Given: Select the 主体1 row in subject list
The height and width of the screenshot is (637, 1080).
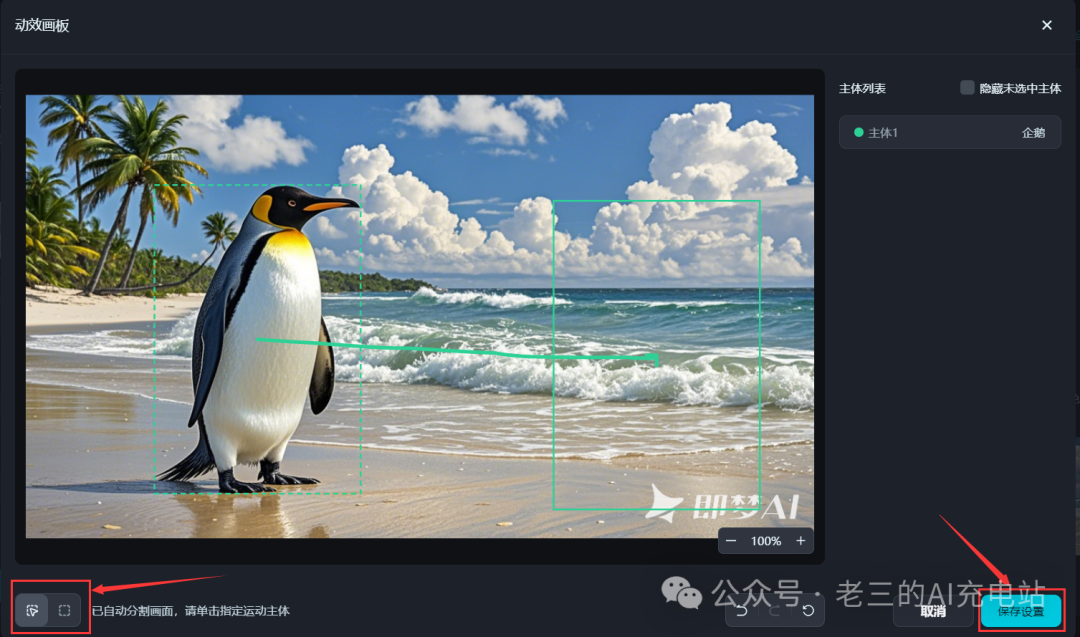Looking at the screenshot, I should [x=950, y=132].
